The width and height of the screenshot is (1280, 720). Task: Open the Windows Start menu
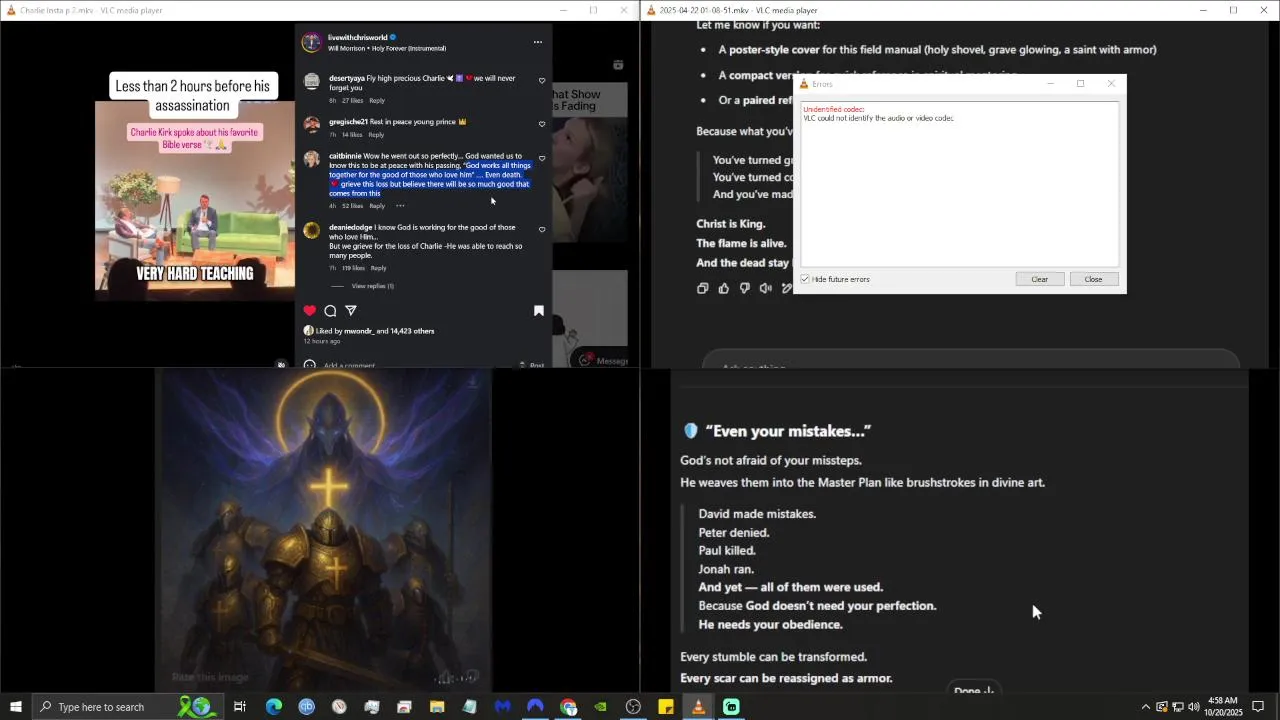pos(15,707)
